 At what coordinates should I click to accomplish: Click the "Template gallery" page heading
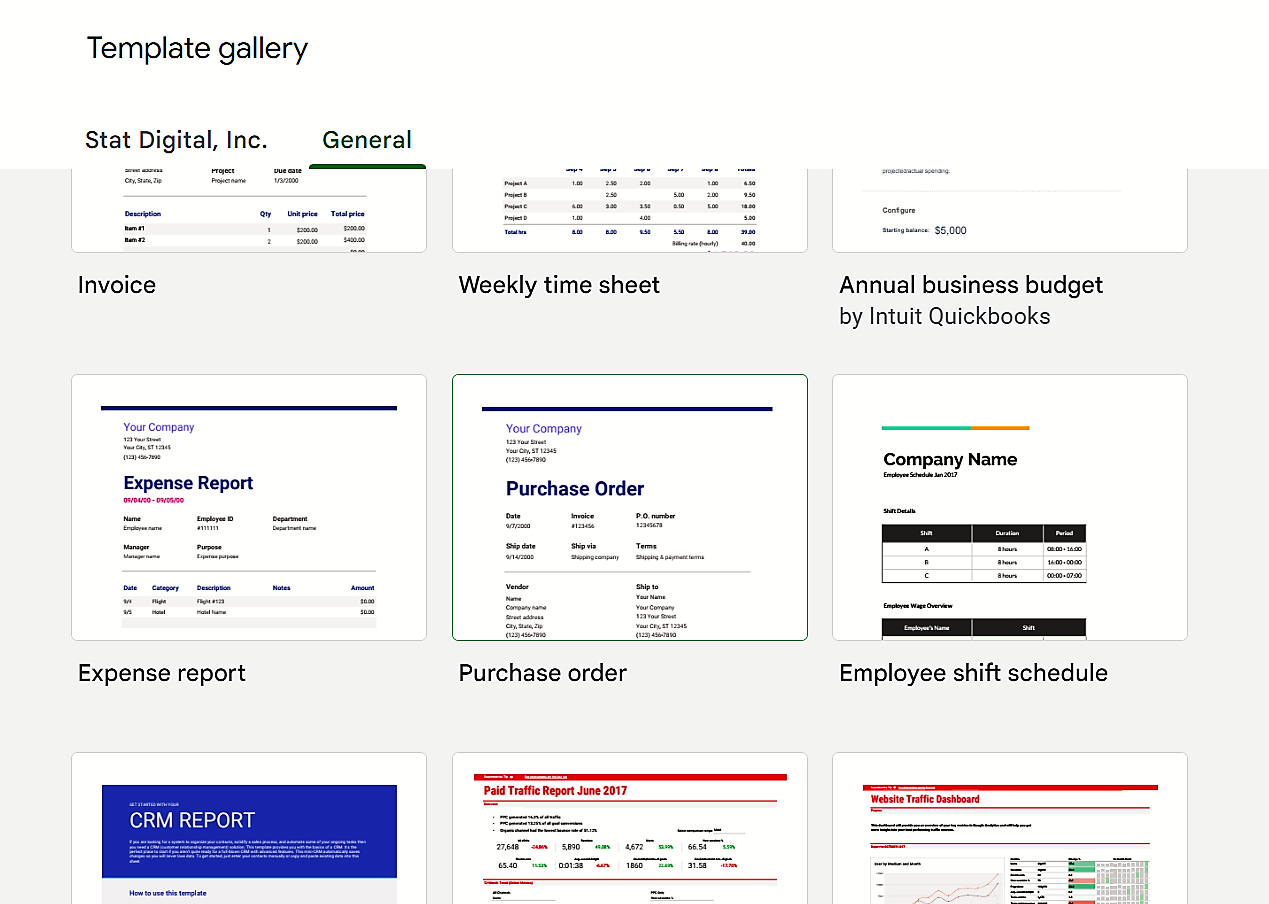197,48
